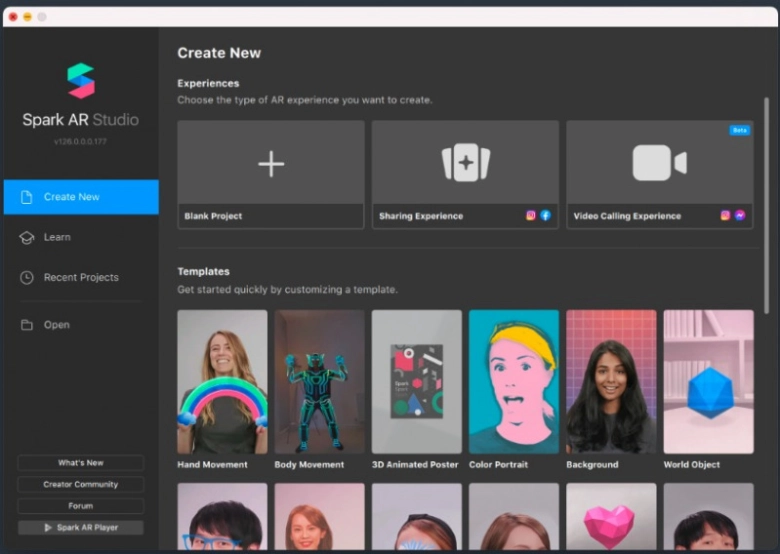780x554 pixels.
Task: Click the Hand Movement label text
Action: [212, 465]
